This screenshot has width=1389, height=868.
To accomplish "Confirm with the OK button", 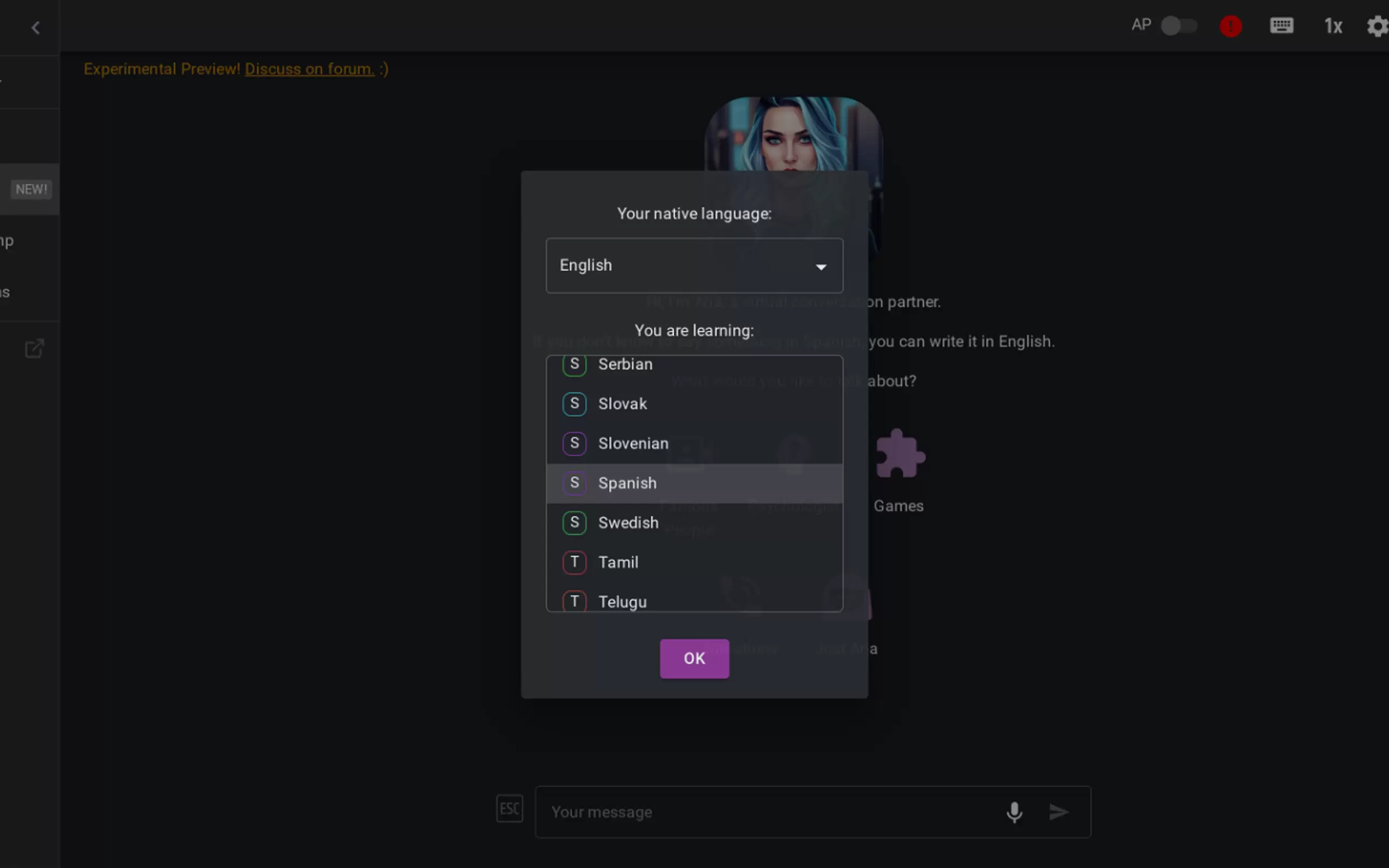I will 693,659.
